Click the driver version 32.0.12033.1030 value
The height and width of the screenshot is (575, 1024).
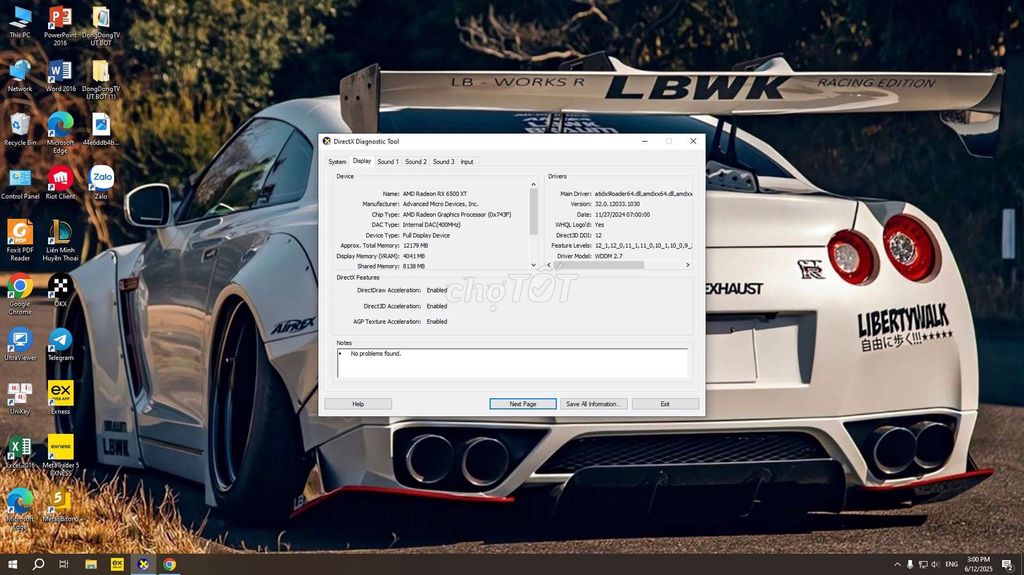click(x=617, y=204)
